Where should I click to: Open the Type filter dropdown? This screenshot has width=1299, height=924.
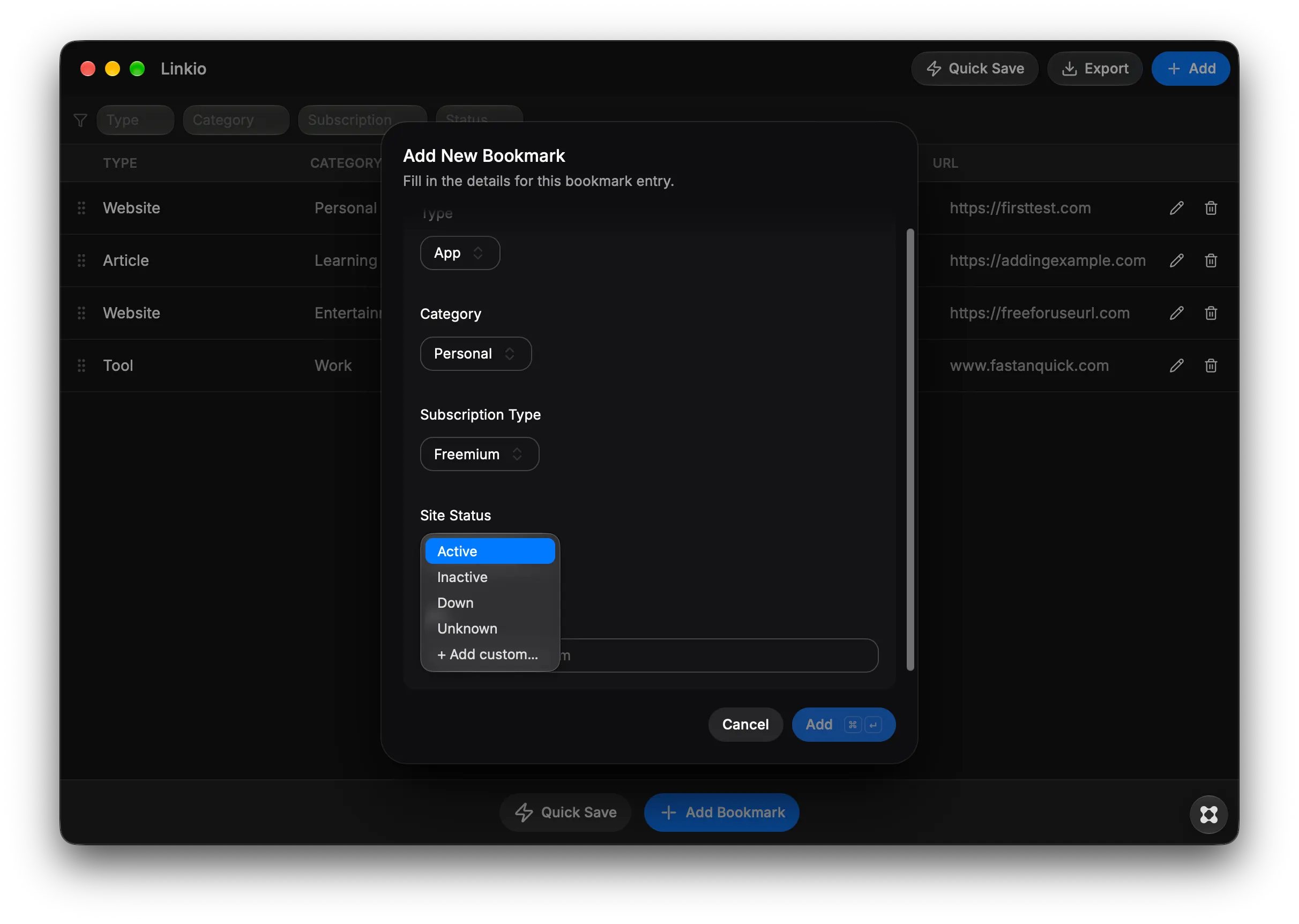click(136, 120)
